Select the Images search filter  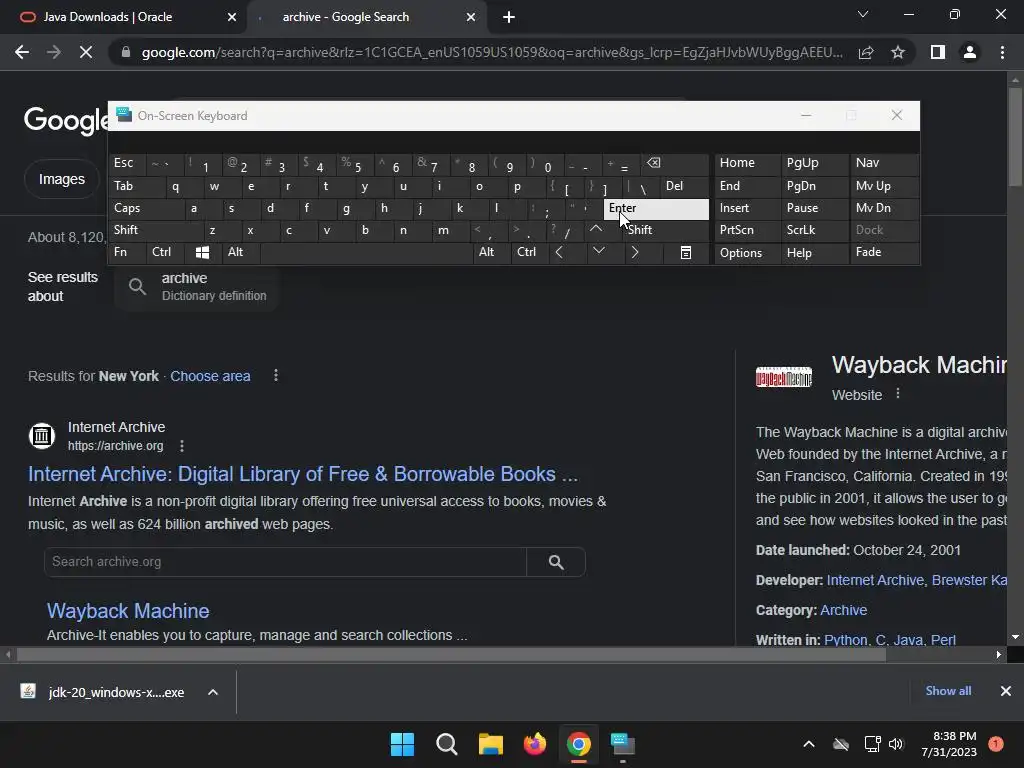tap(62, 179)
